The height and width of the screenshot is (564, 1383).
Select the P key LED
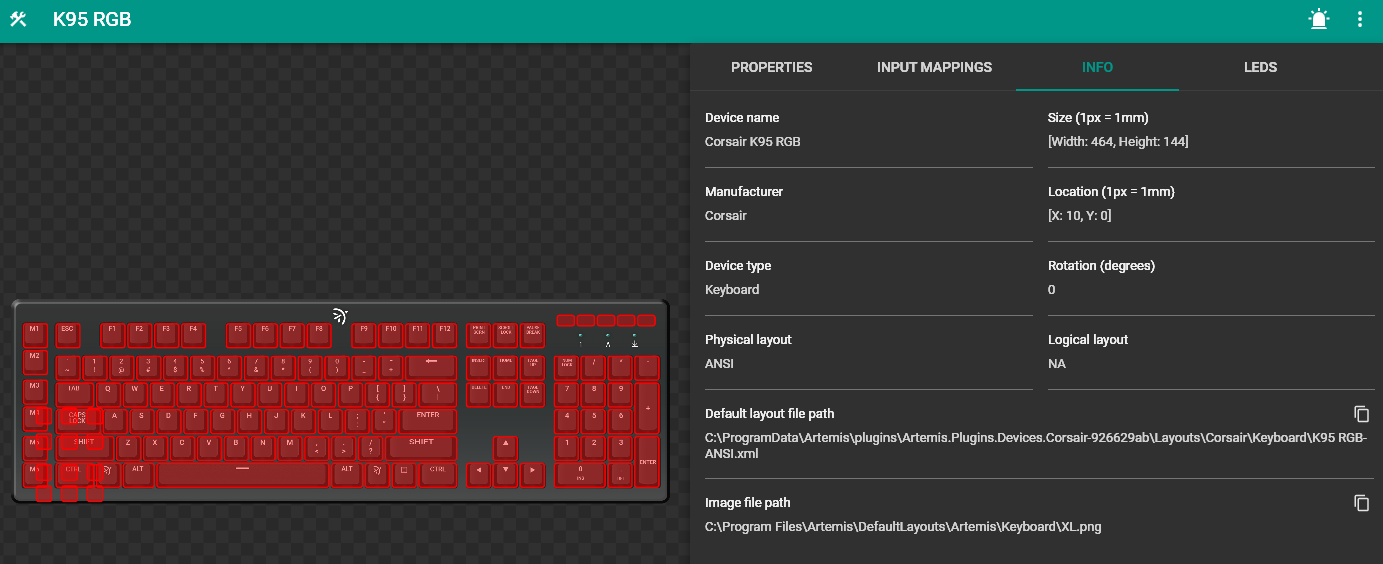pos(350,394)
